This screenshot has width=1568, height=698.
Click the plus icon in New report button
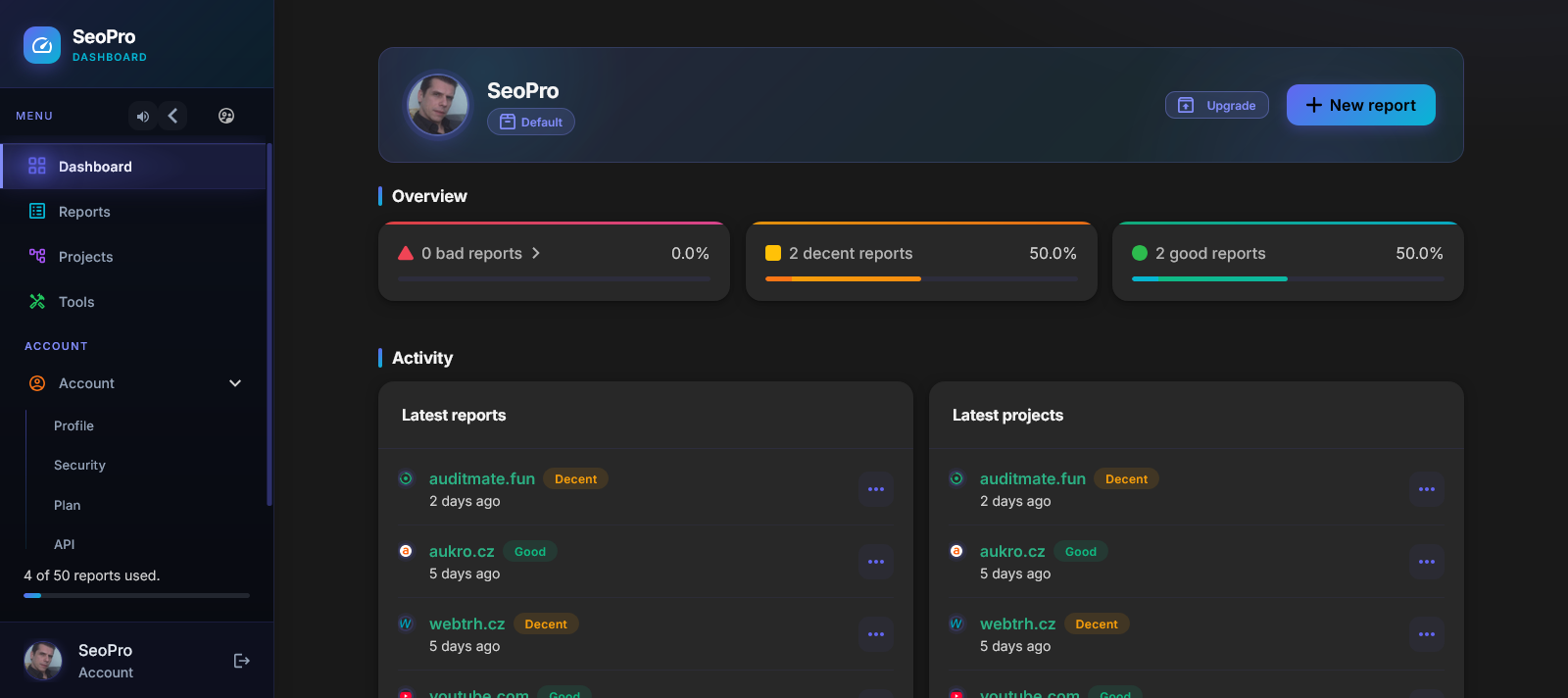[x=1314, y=105]
